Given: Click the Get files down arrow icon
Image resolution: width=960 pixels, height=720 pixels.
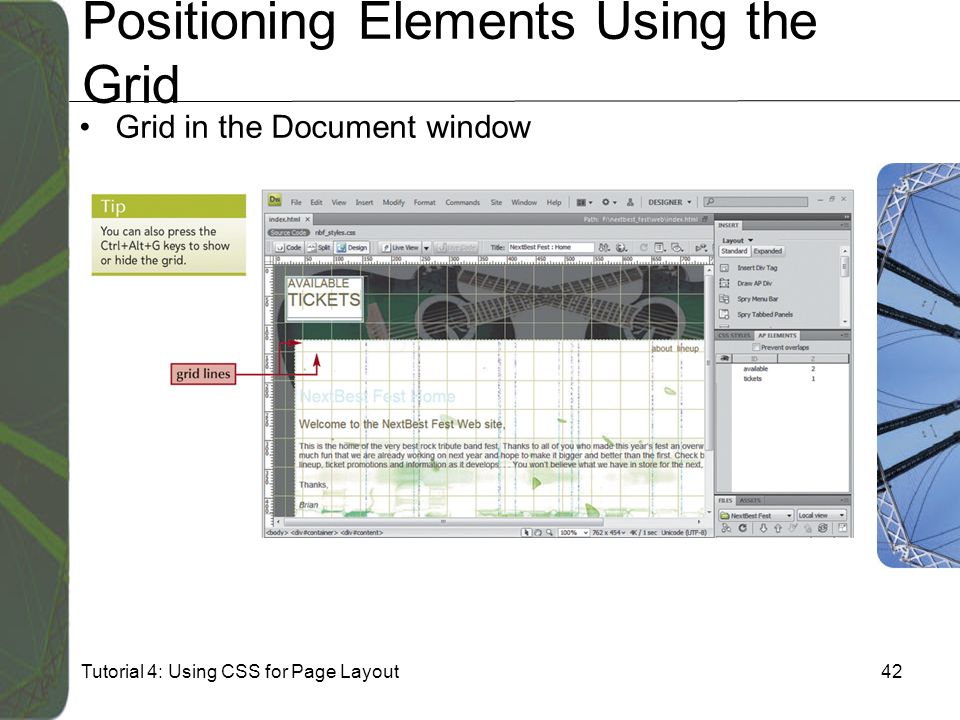Looking at the screenshot, I should 763,528.
